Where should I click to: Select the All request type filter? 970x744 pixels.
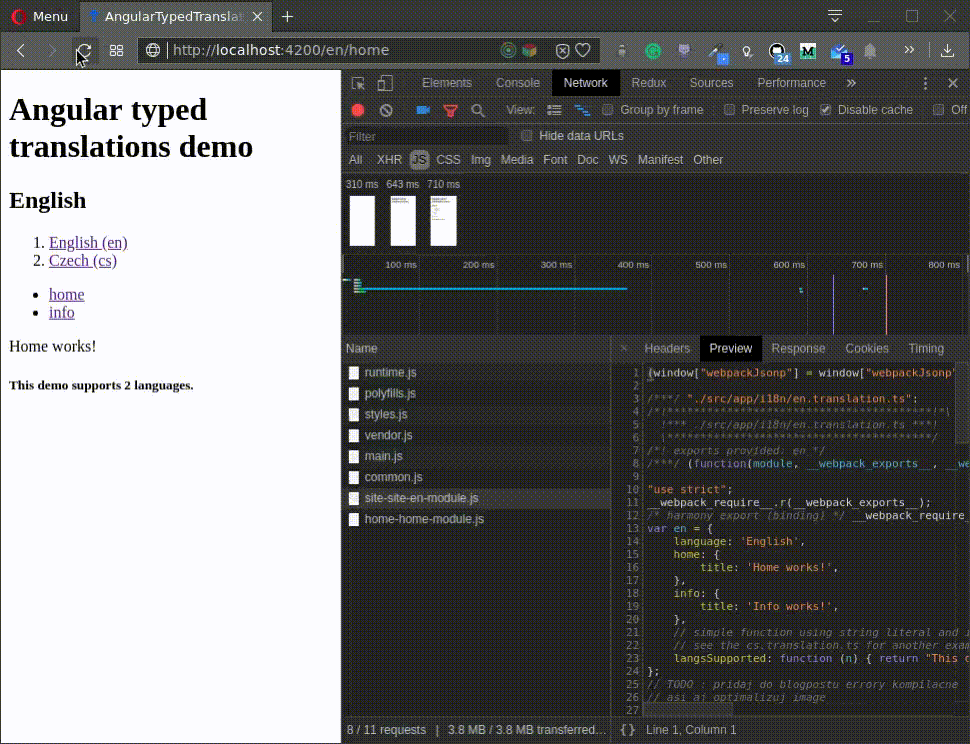click(356, 160)
